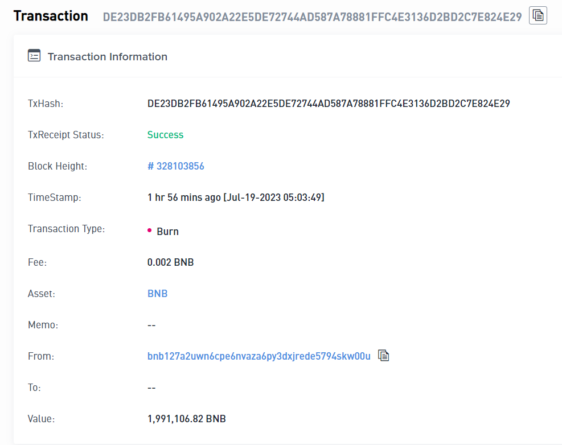Select the timestamp Jul-19-2023 05:03:49
Image resolution: width=562 pixels, height=445 pixels.
point(274,197)
